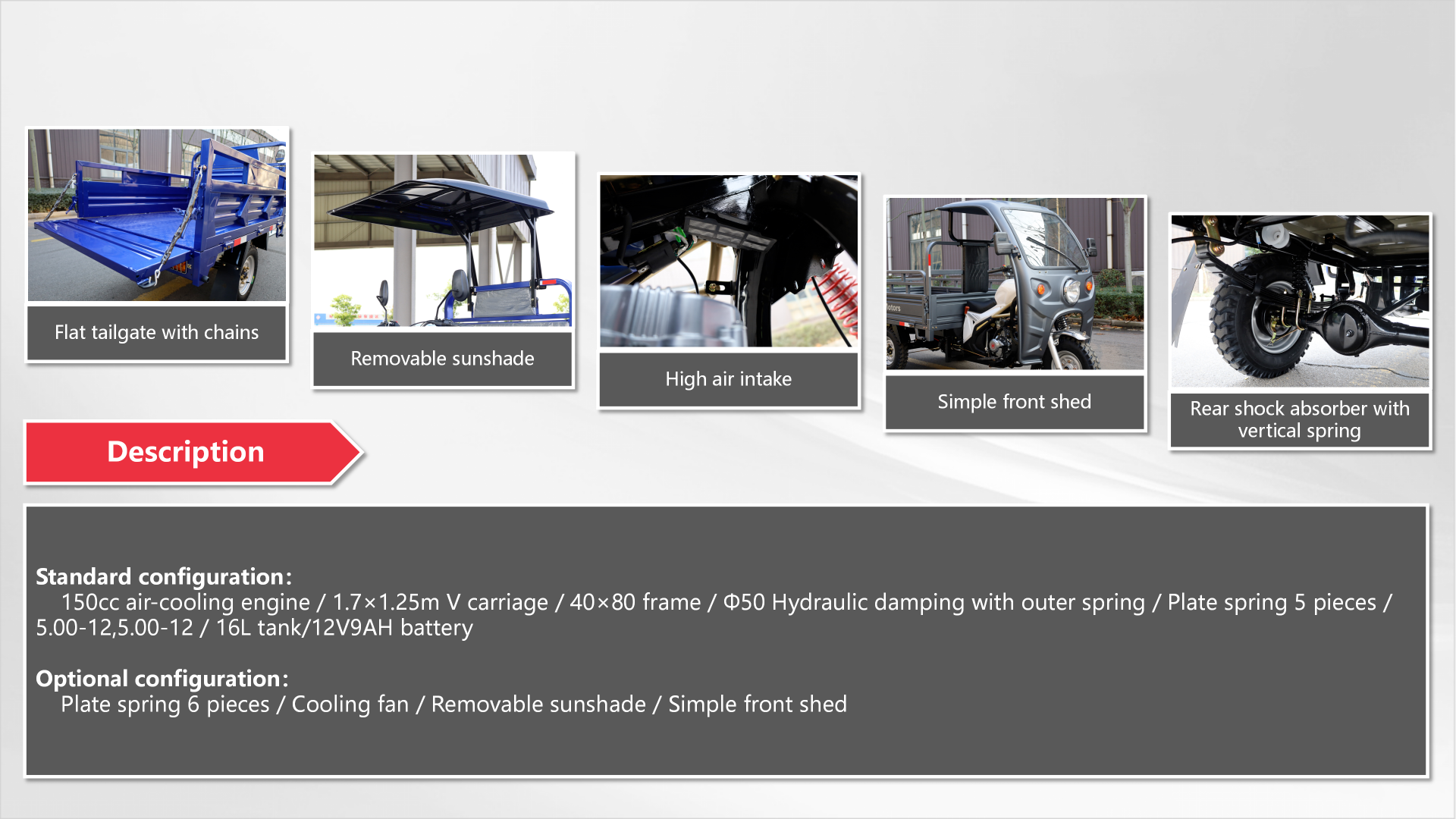This screenshot has height=819, width=1456.
Task: Select 'Rear shock absorber with vertical spring' caption
Action: 1300,419
